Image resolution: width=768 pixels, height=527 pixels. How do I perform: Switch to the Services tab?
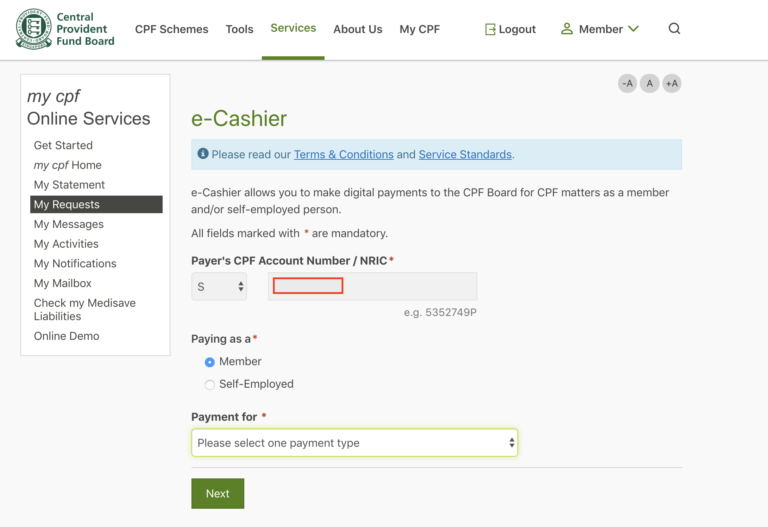pos(293,28)
